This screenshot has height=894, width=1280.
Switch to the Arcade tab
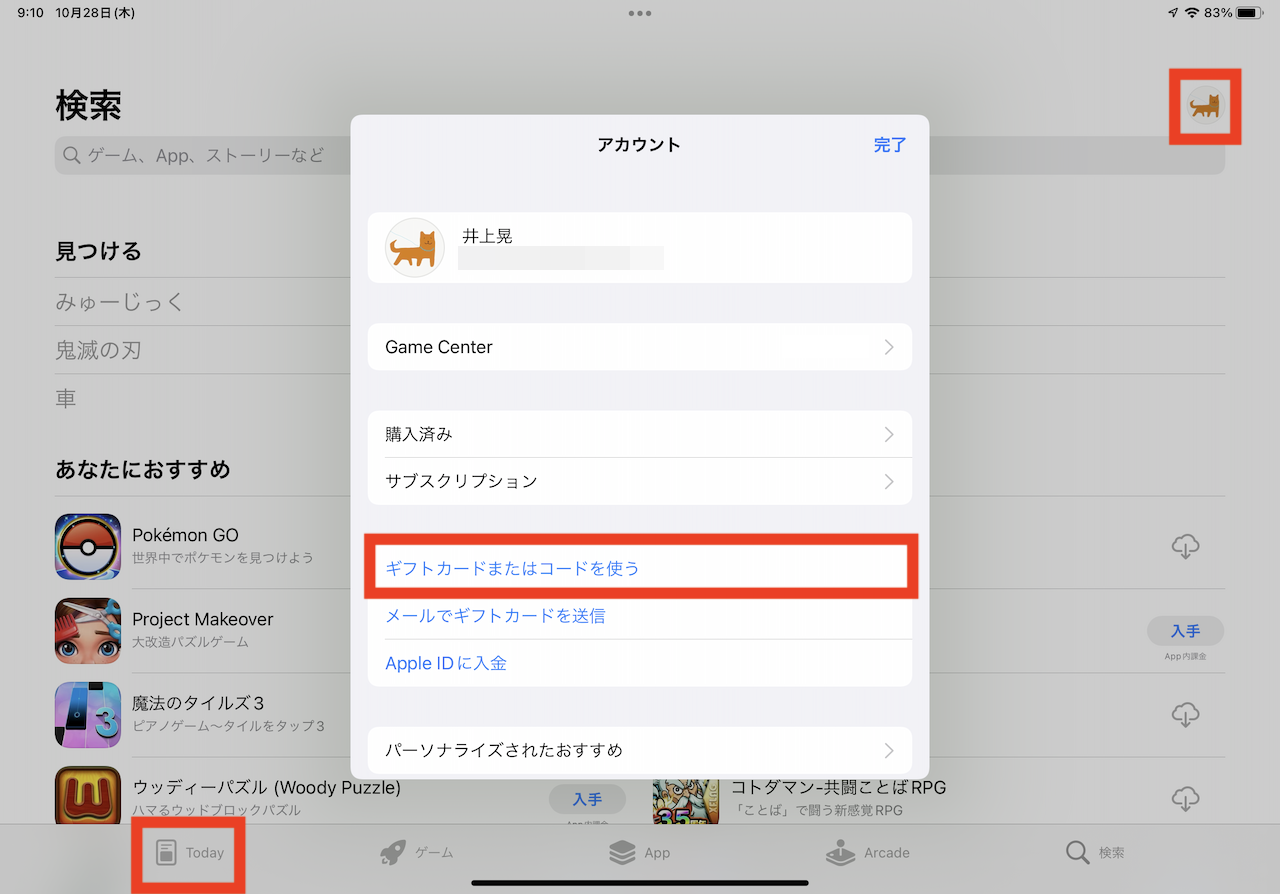868,853
